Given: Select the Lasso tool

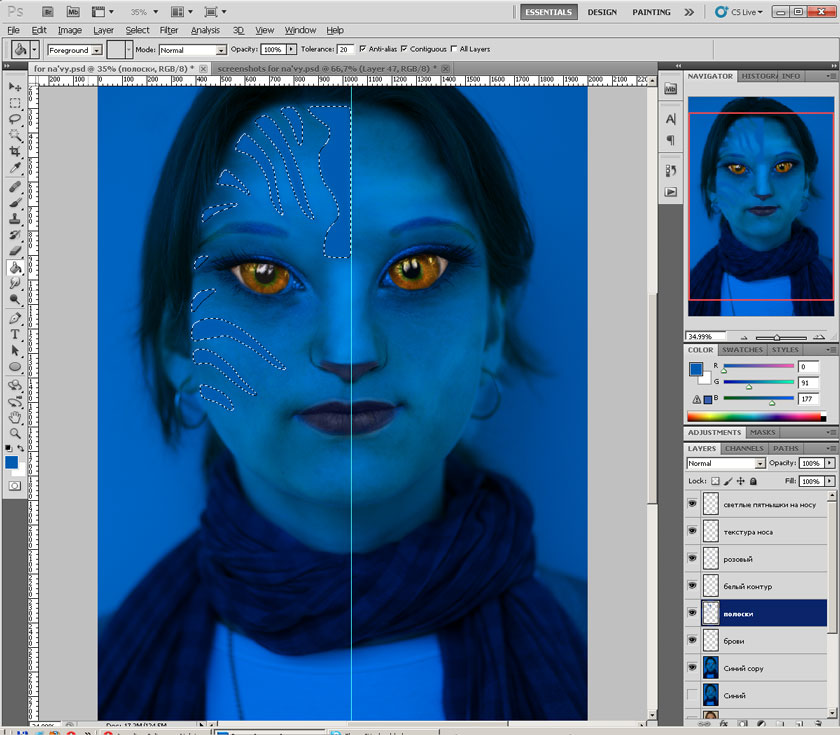Looking at the screenshot, I should click(15, 119).
